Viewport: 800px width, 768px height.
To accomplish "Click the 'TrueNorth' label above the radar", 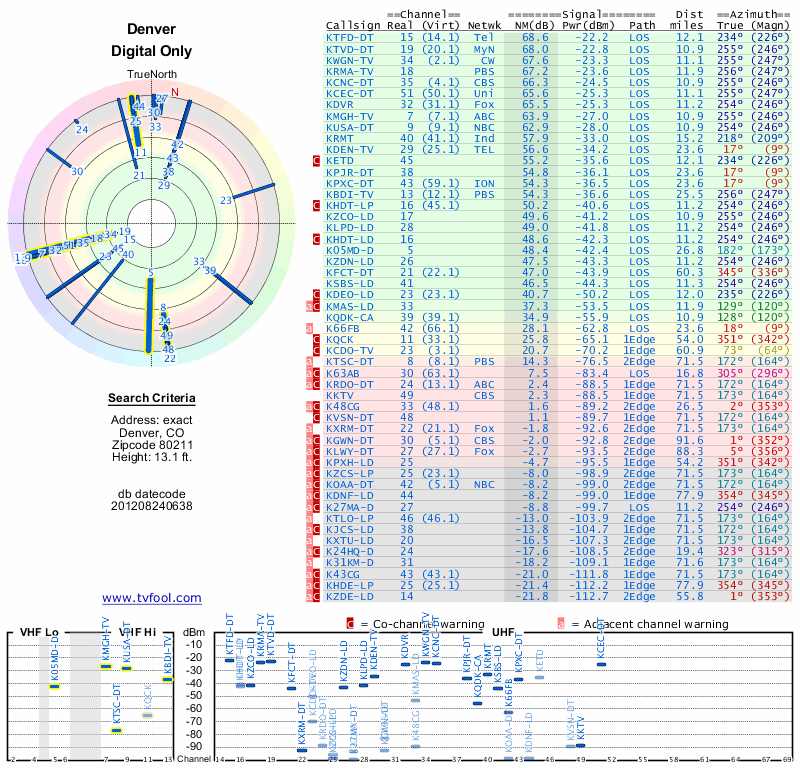I will click(152, 75).
